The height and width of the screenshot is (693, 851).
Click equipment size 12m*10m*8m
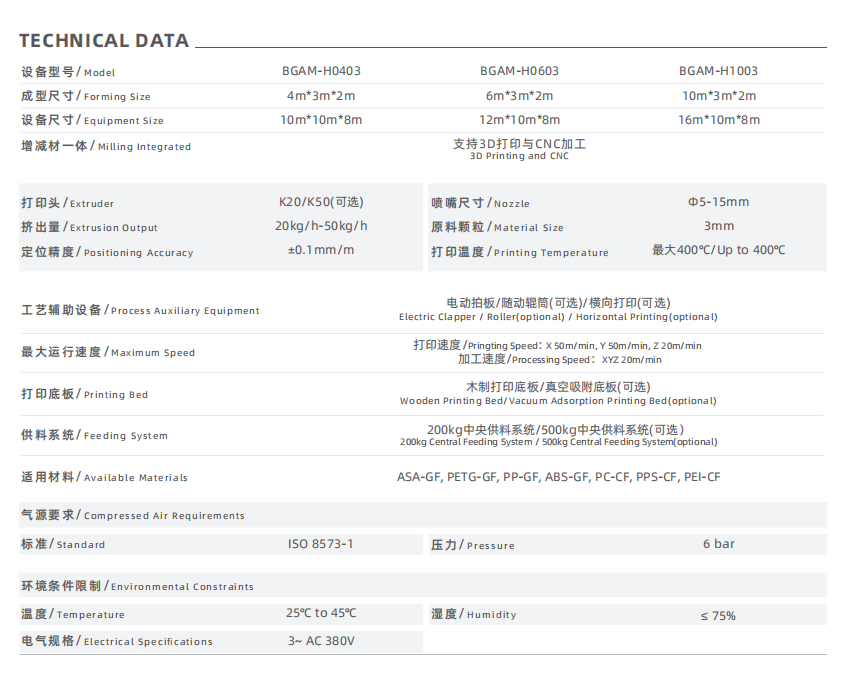point(519,120)
